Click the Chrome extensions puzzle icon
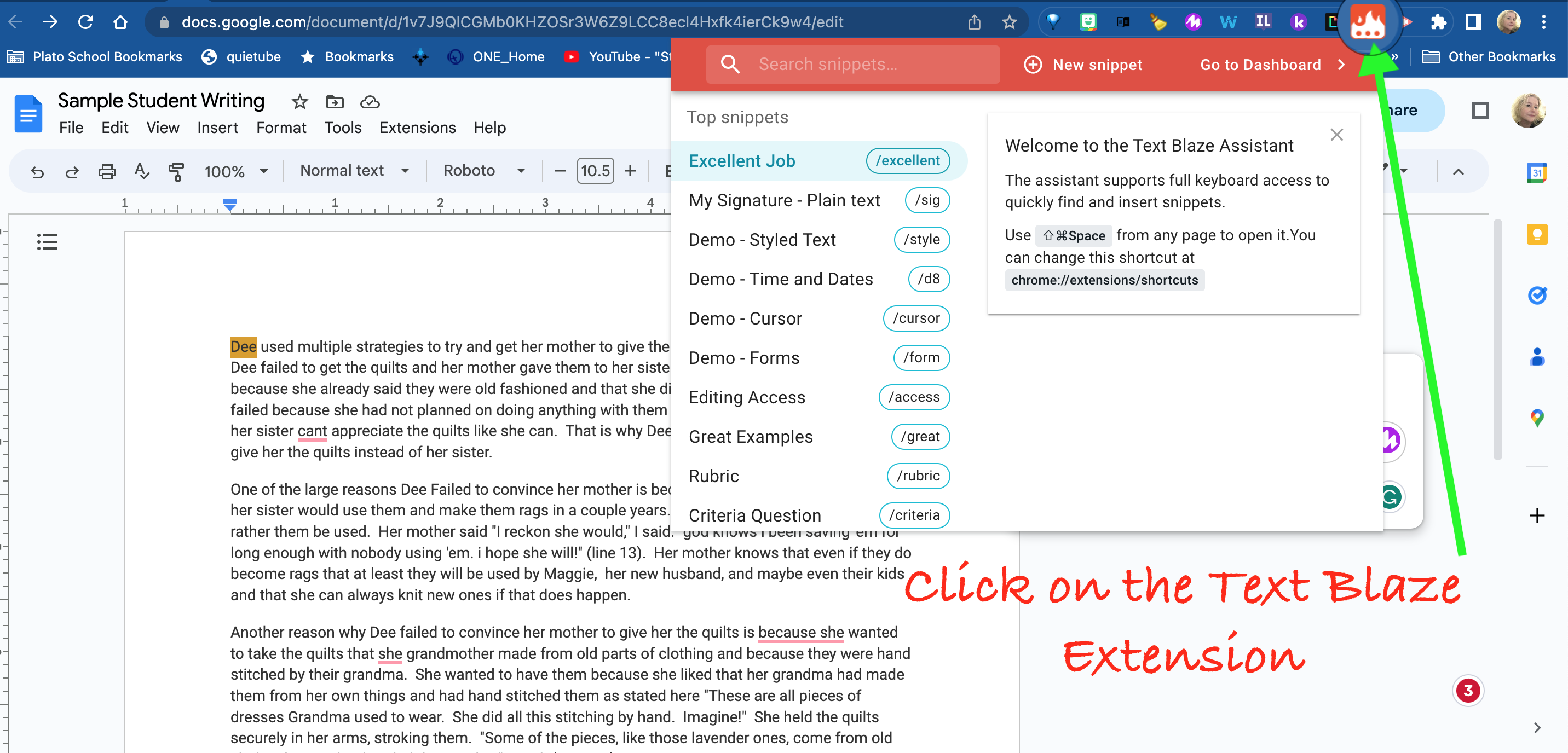The image size is (1568, 753). 1438,22
